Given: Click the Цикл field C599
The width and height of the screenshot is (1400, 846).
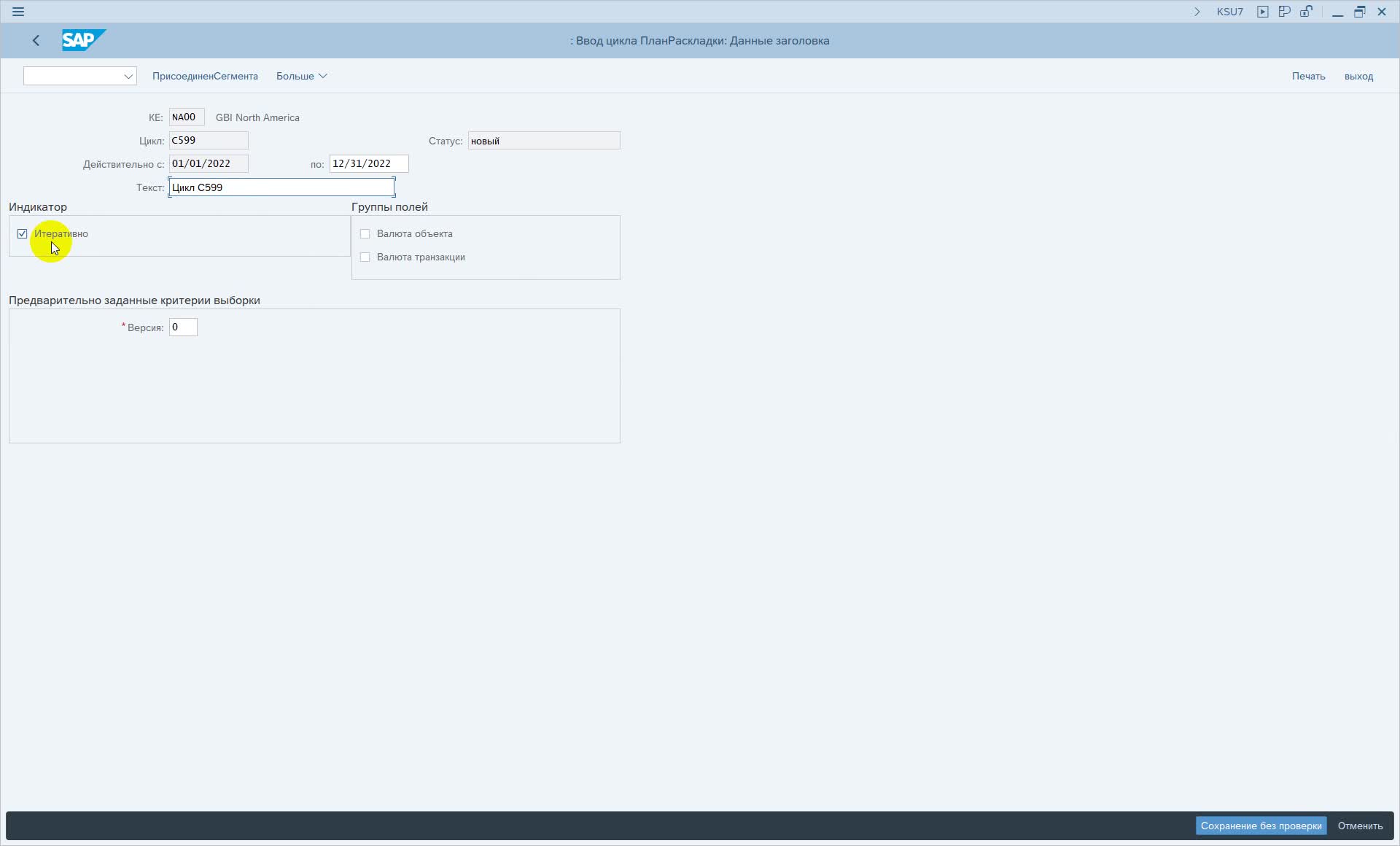Looking at the screenshot, I should click(x=209, y=141).
